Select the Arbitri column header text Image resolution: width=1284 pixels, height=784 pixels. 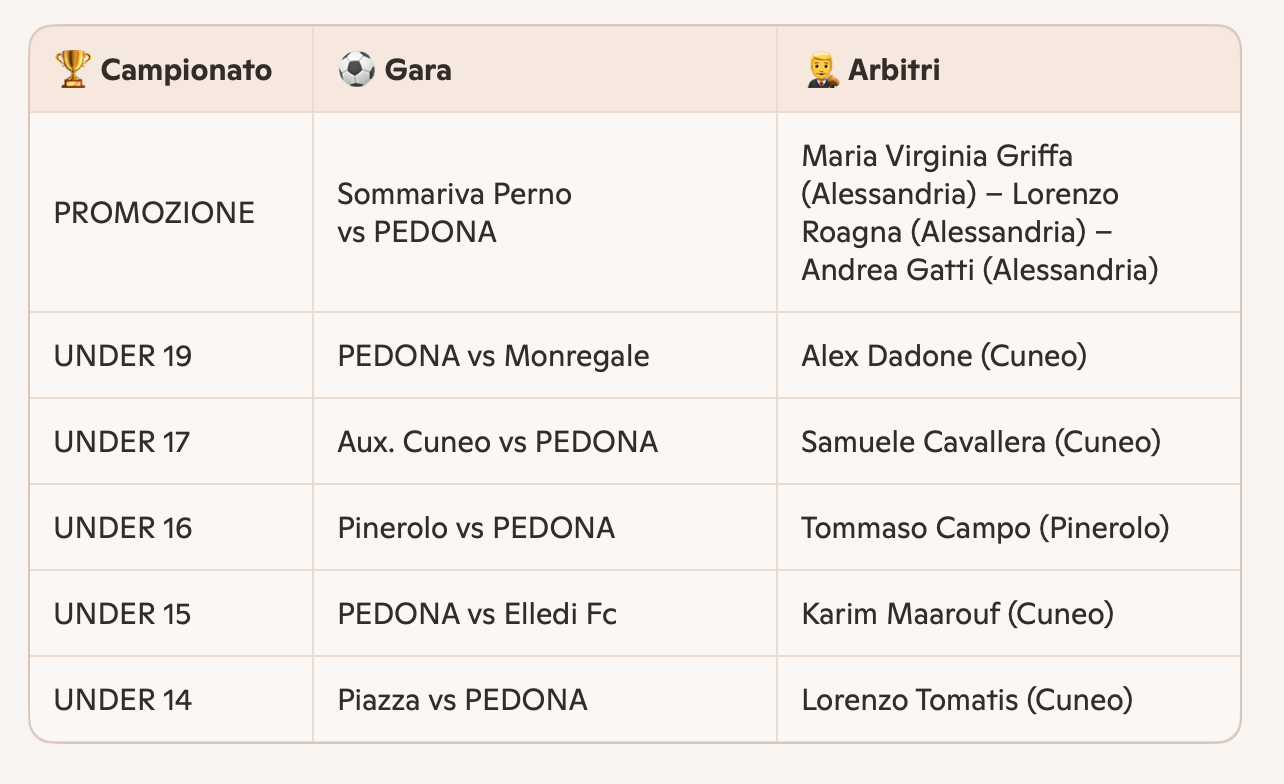point(894,70)
